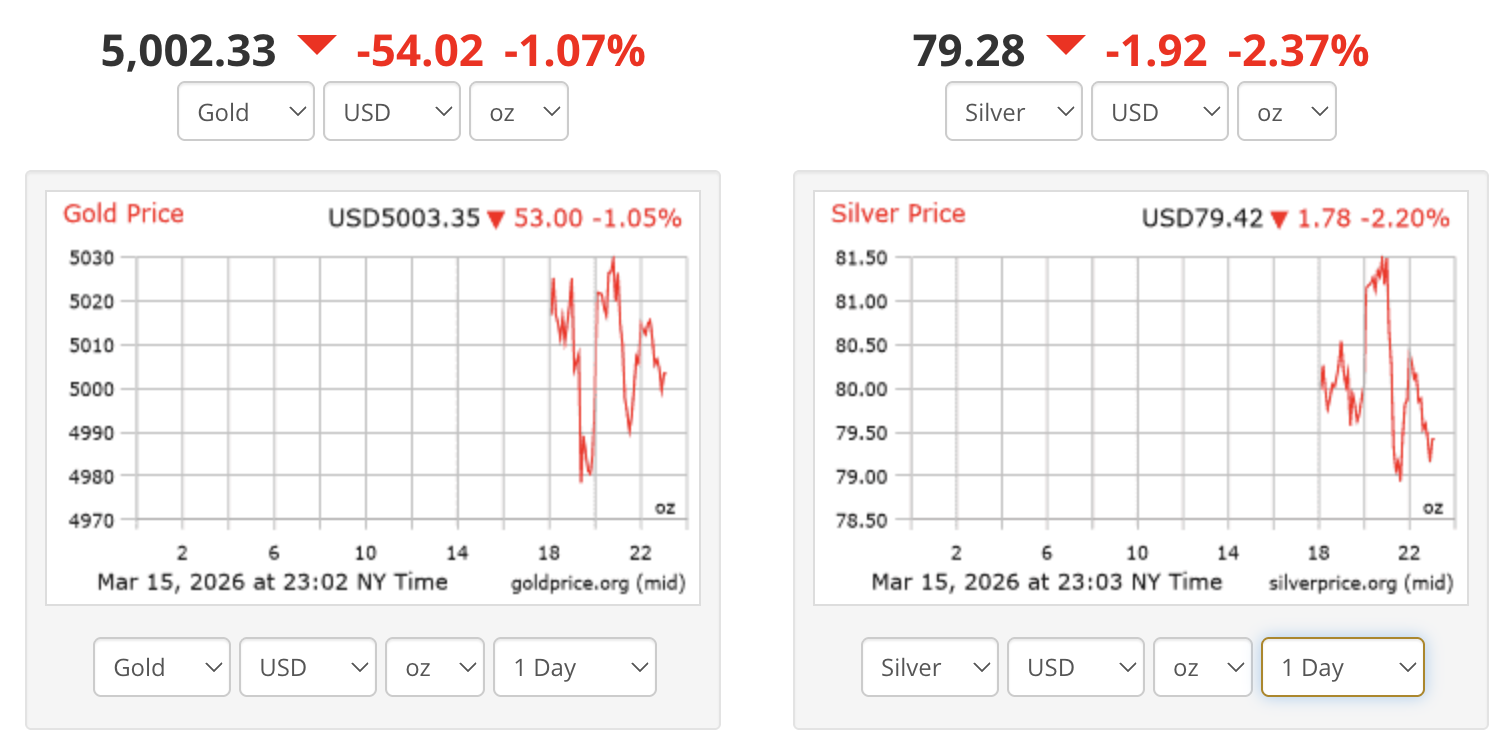
Task: Open the top USD currency dropdown for gold
Action: coord(391,111)
